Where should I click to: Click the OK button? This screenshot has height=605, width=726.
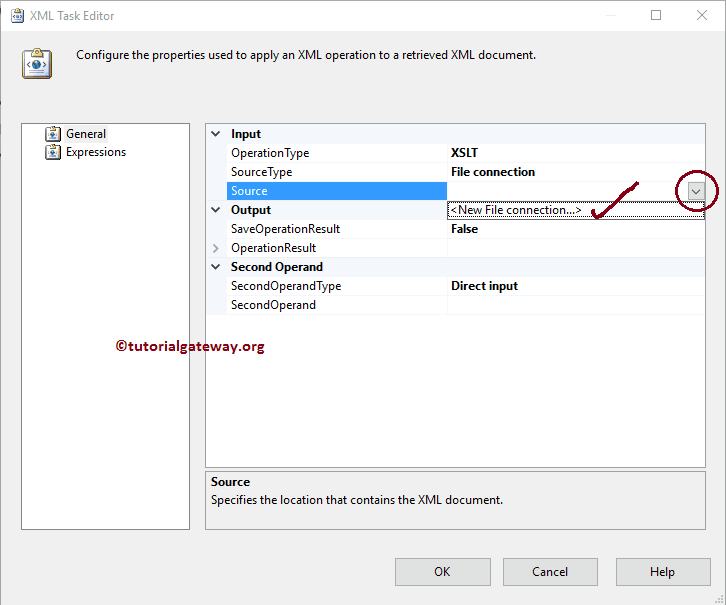[x=442, y=572]
